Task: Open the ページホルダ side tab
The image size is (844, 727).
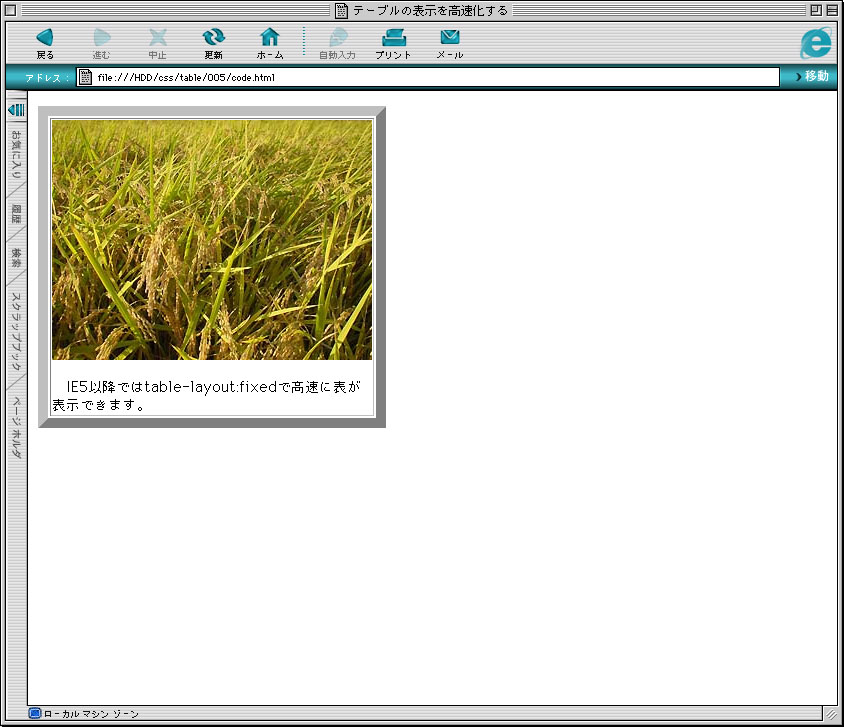Action: [17, 428]
